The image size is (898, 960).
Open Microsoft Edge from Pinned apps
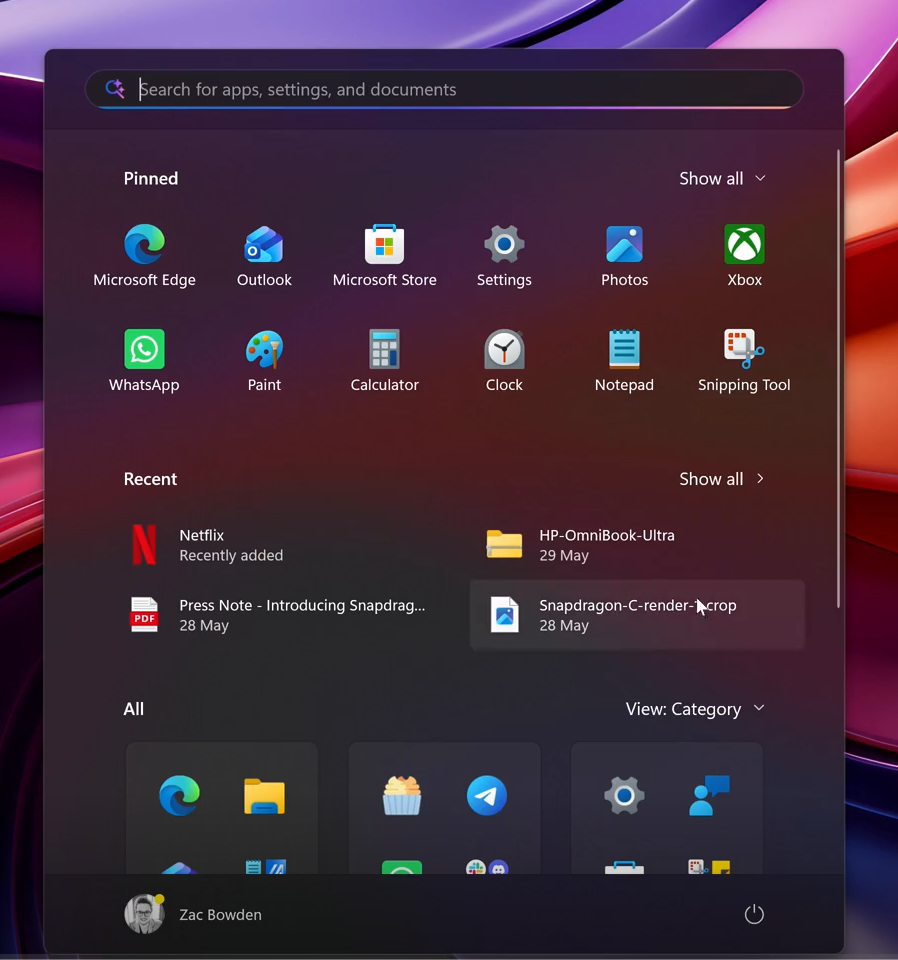[144, 255]
